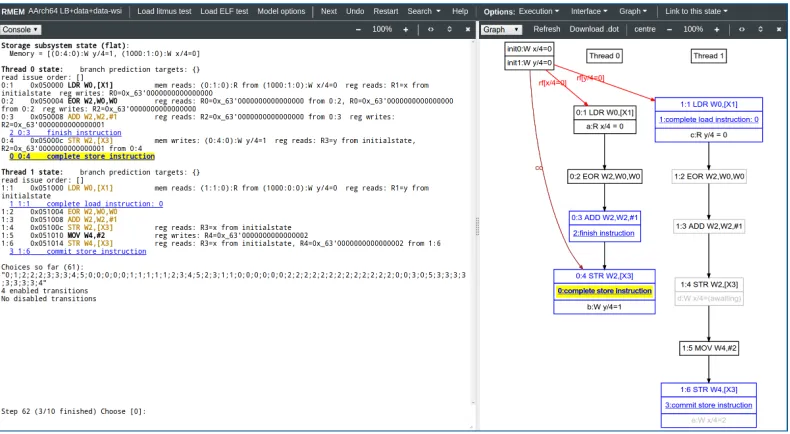Click graph link '1:complete load instruction: 0'
This screenshot has width=790, height=434.
(709, 119)
